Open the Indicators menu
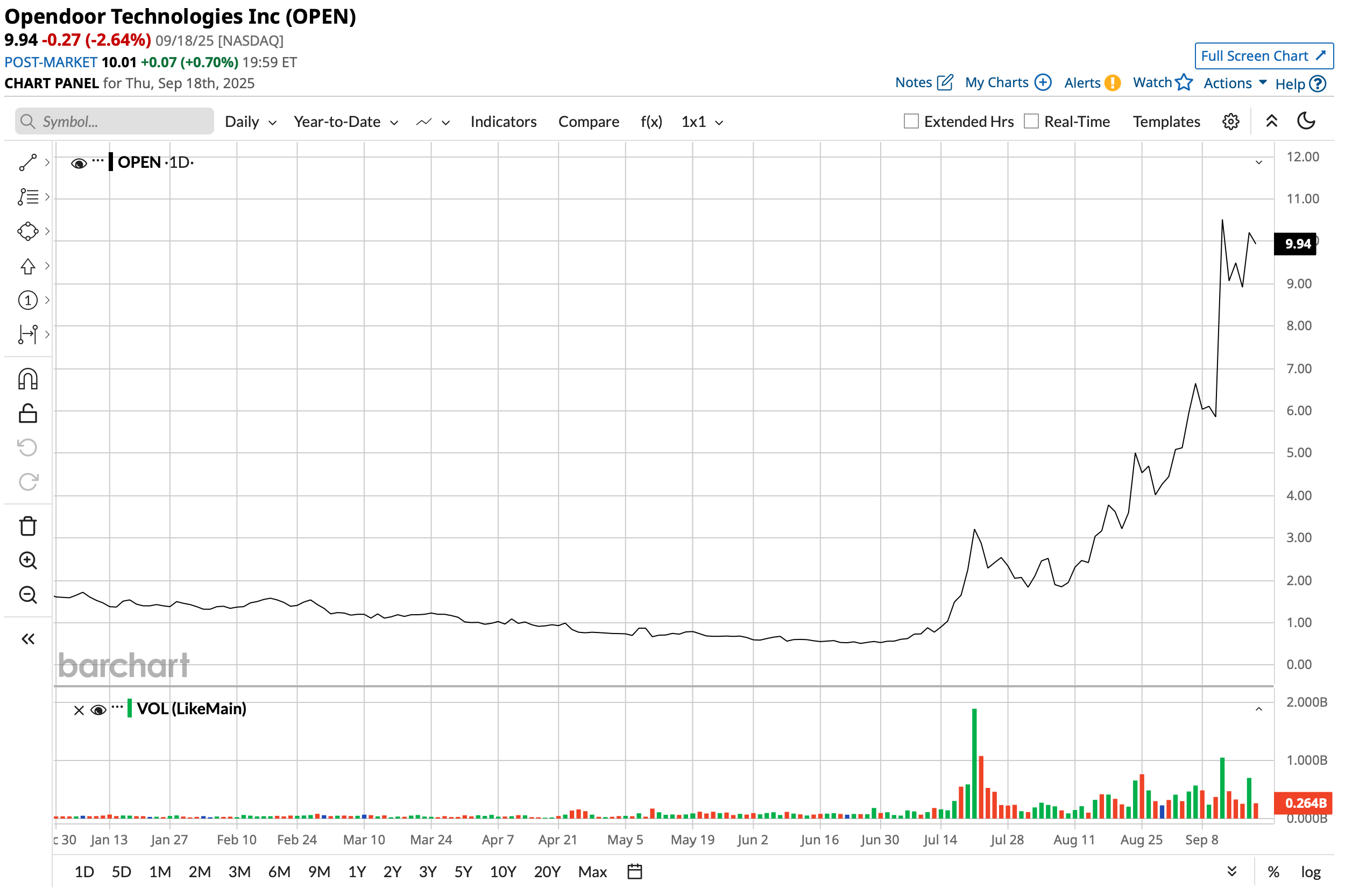 503,122
